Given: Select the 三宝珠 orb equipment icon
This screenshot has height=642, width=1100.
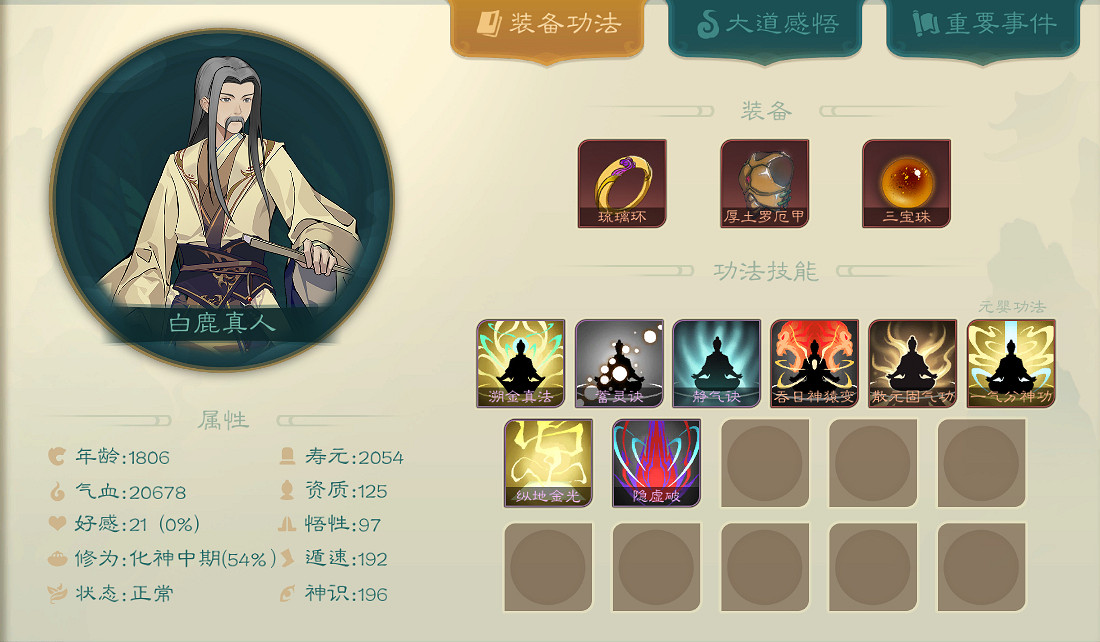Looking at the screenshot, I should pyautogui.click(x=906, y=183).
